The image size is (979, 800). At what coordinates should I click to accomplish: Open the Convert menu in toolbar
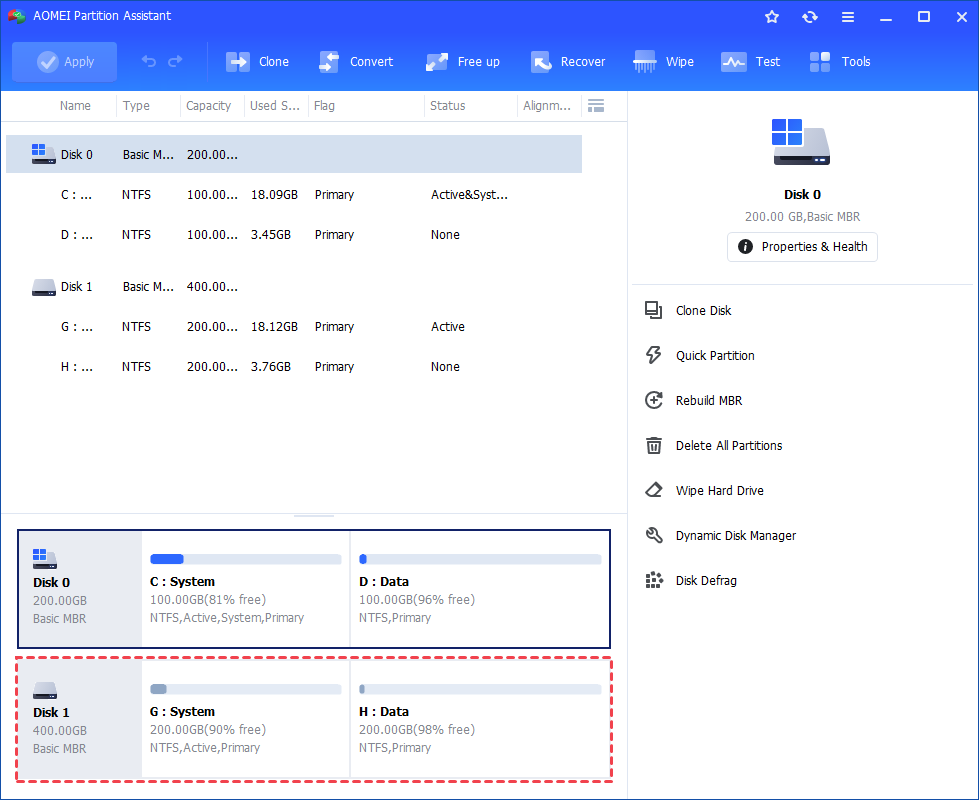[x=356, y=62]
